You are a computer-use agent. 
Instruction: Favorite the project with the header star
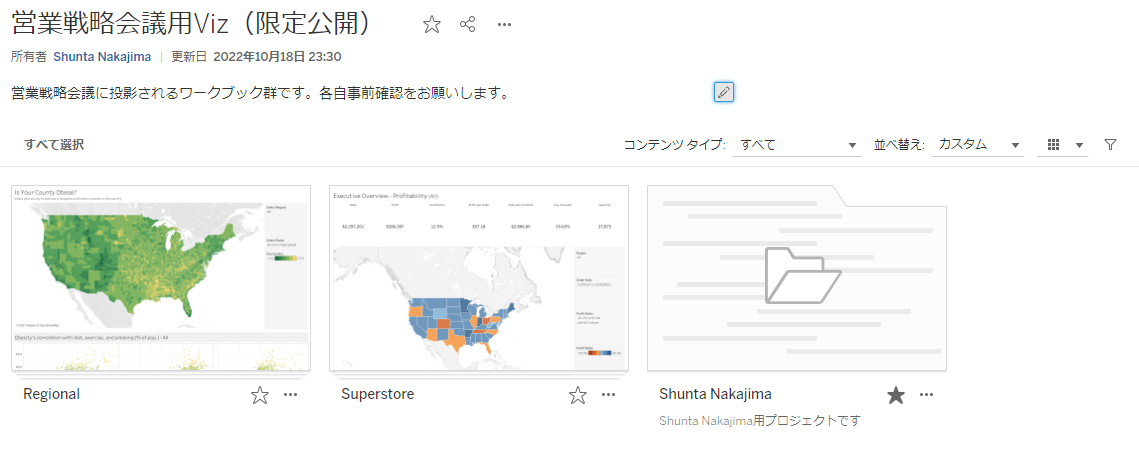point(431,25)
